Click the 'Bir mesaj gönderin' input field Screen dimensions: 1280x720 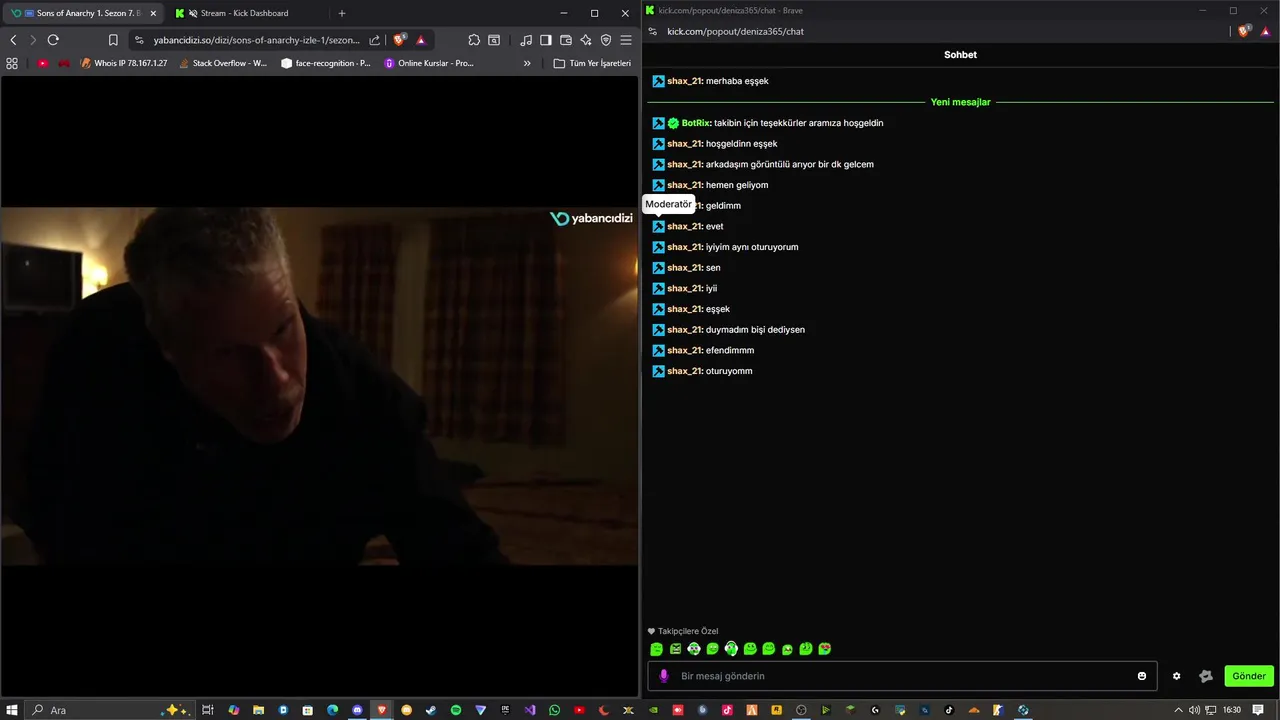click(902, 676)
